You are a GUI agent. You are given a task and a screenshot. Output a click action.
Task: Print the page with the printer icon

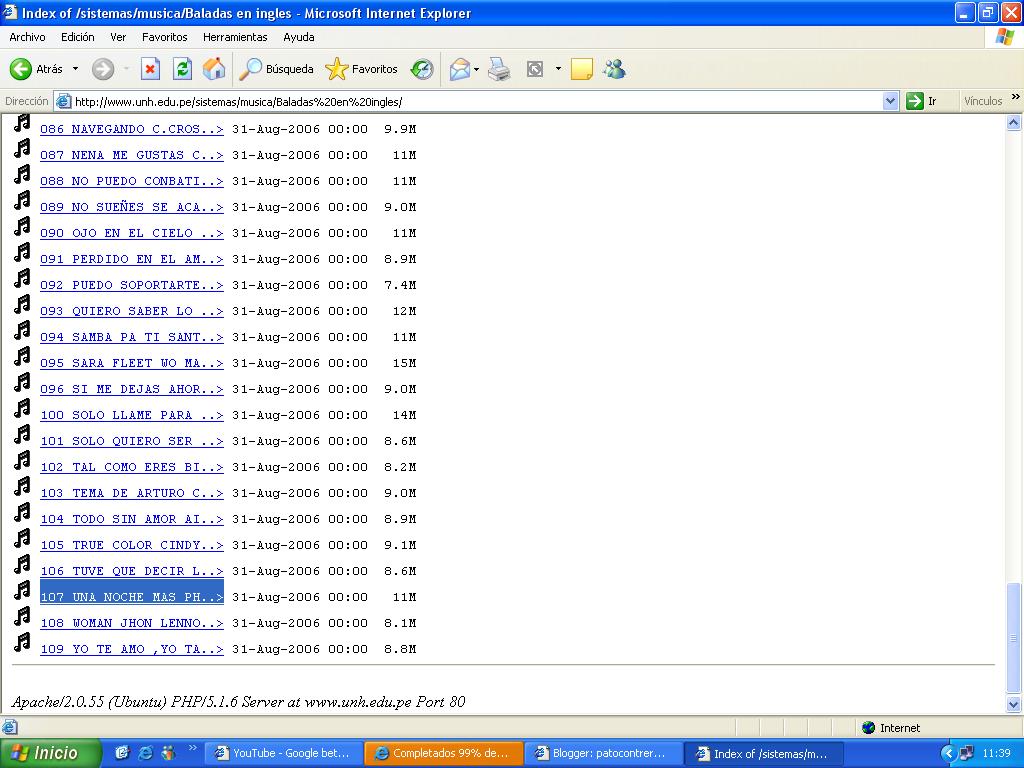point(500,69)
